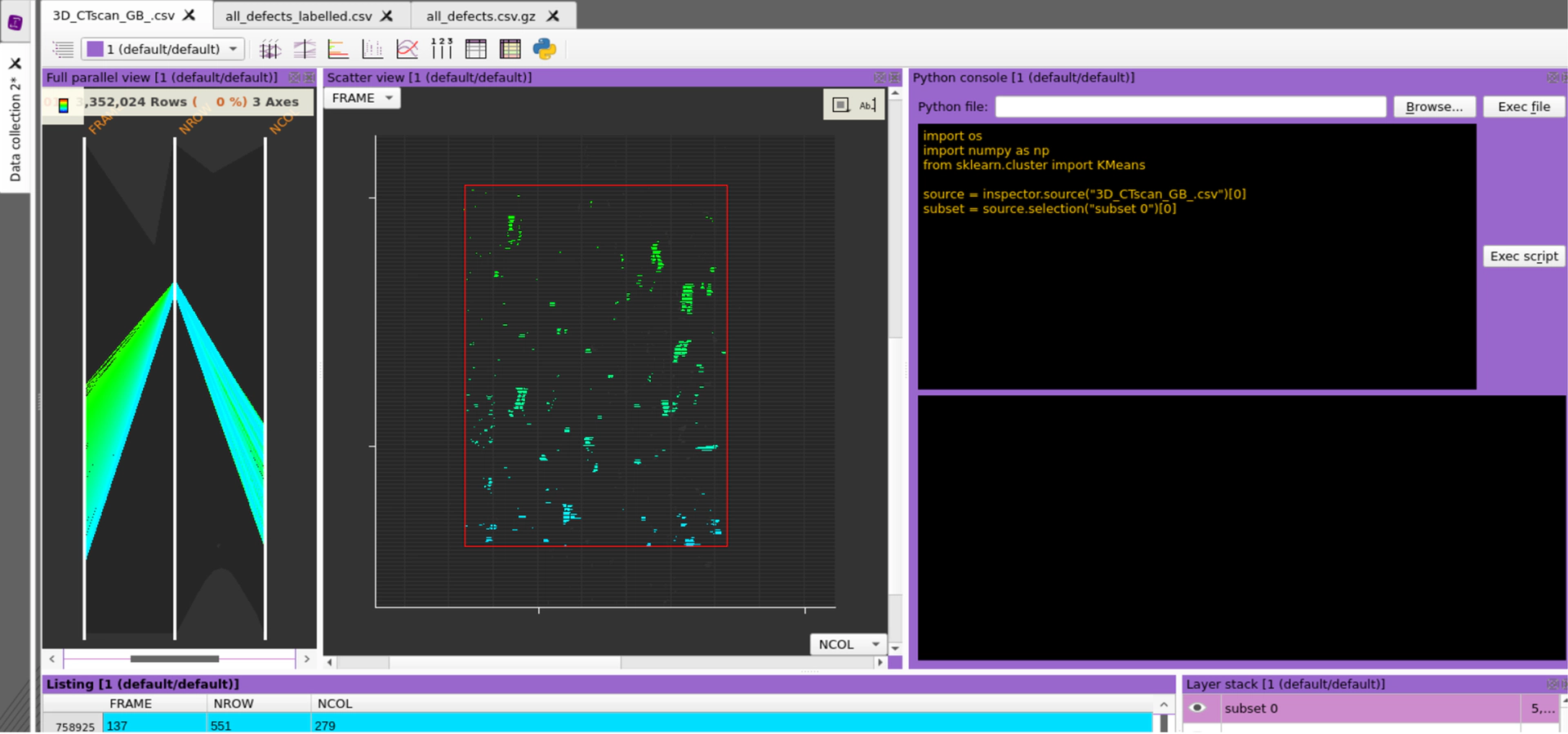Click the series line chart view icon

[407, 49]
